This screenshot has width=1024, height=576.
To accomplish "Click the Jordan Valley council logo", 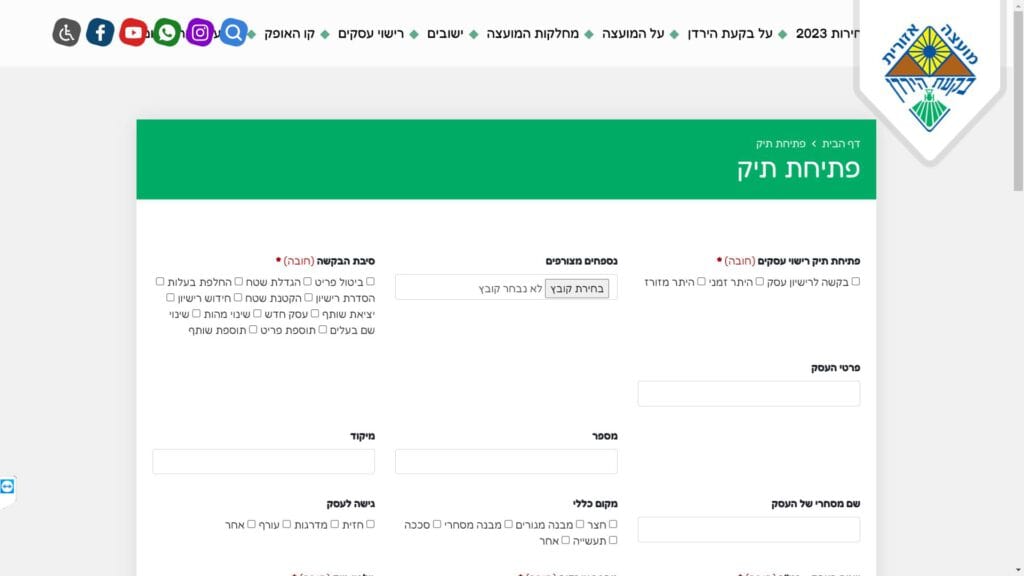I will [929, 76].
